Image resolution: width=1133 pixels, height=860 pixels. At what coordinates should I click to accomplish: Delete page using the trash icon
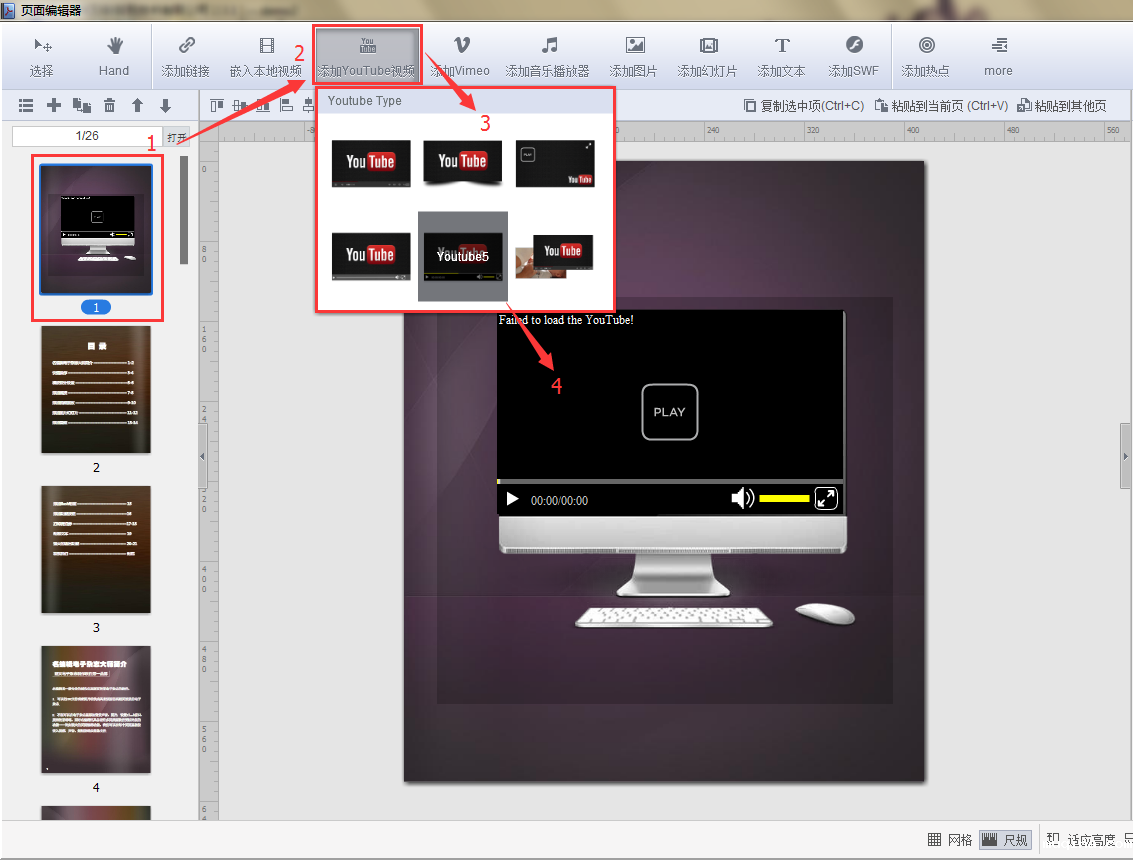tap(110, 105)
